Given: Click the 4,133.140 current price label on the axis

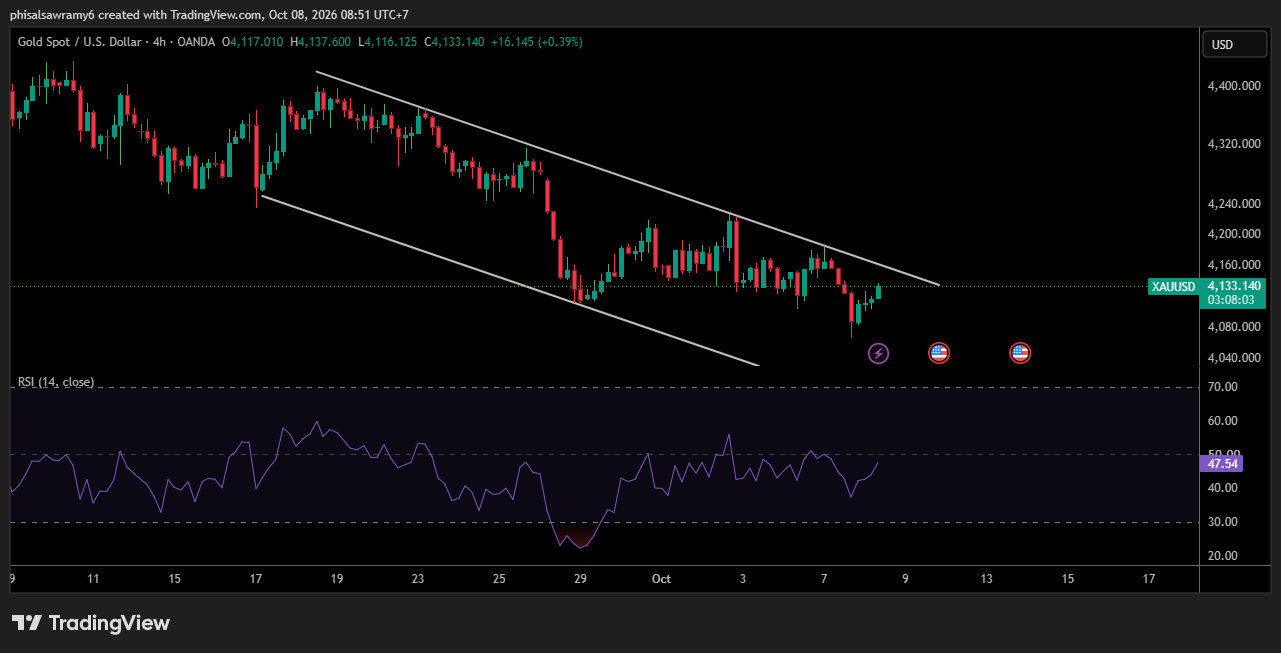Looking at the screenshot, I should (1236, 285).
